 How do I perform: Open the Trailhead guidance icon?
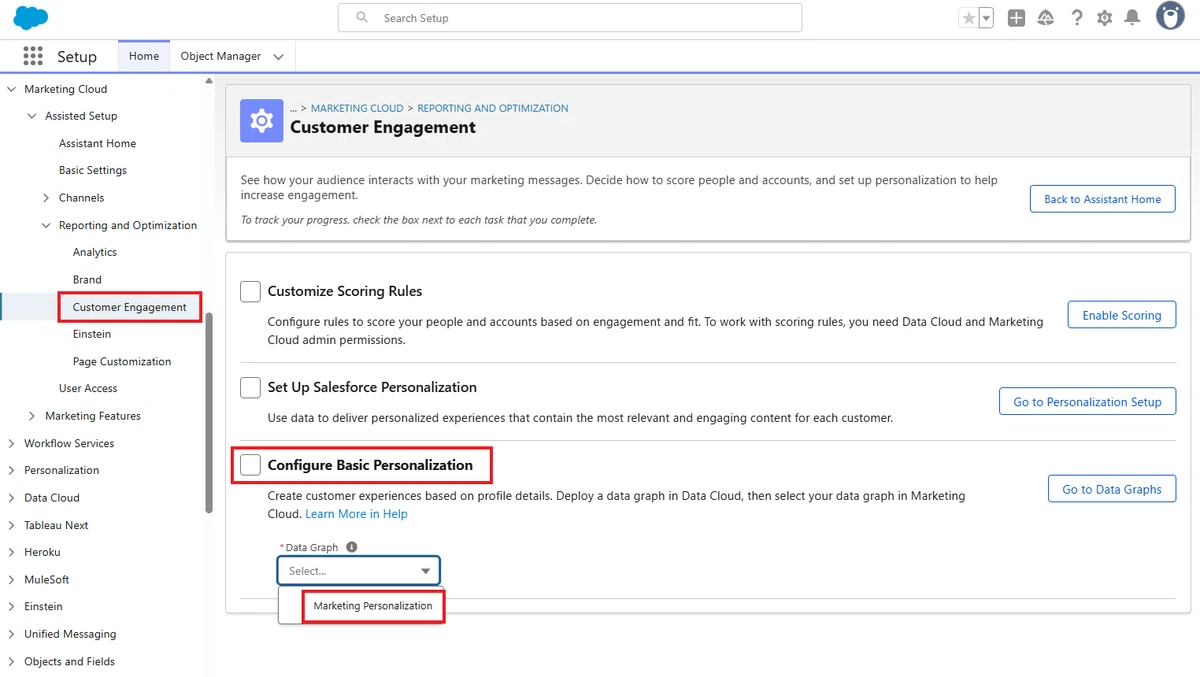pyautogui.click(x=1046, y=18)
